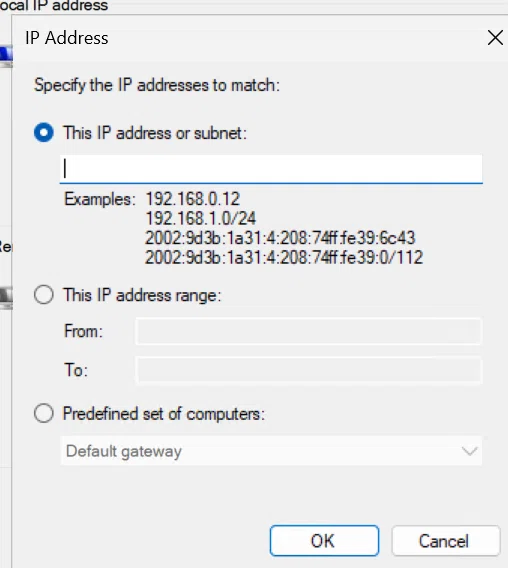
Task: Click the IPv6 example ending in 0/112
Action: coord(284,258)
